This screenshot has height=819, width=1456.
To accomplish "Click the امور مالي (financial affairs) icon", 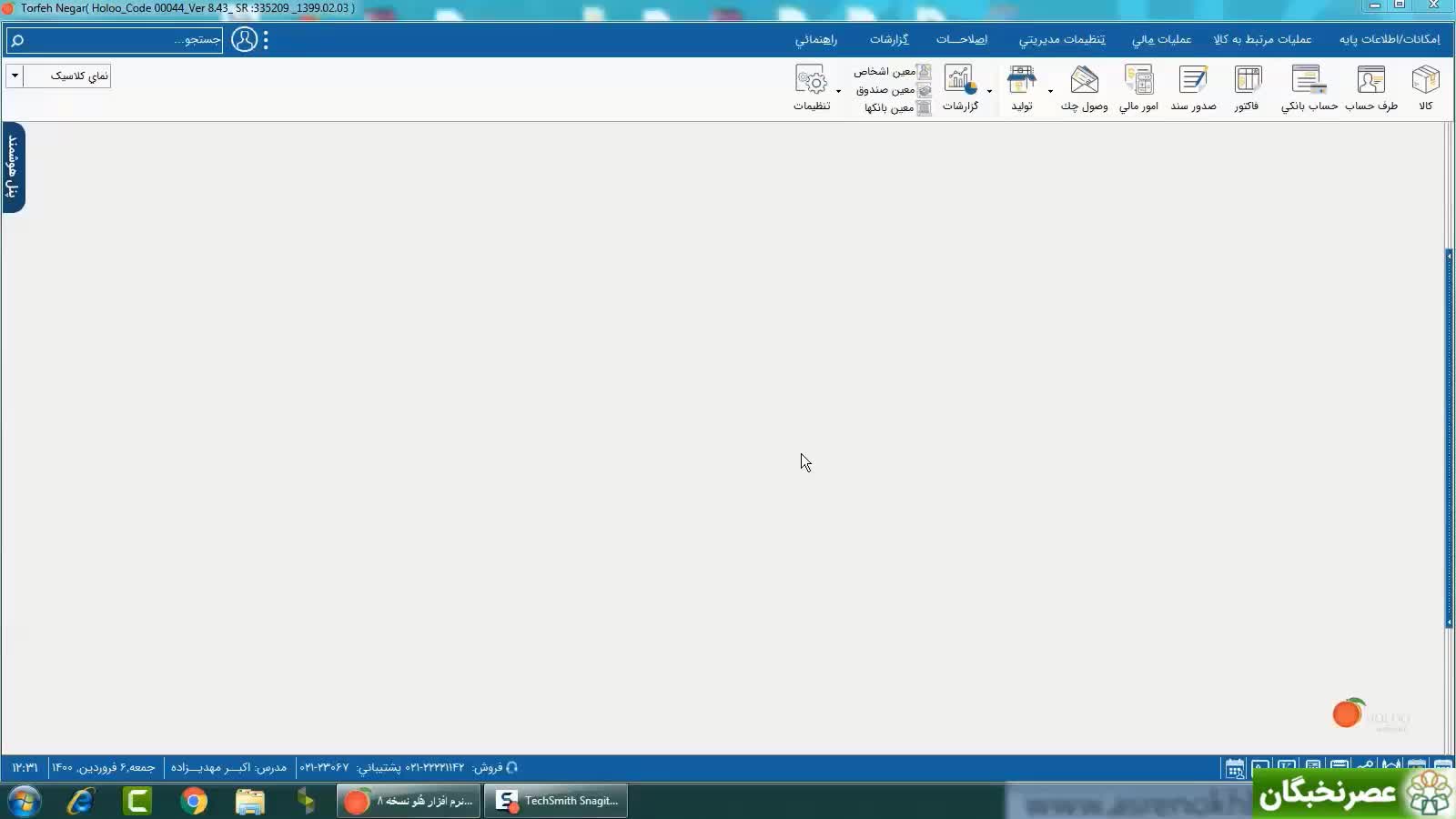I will coord(1138,87).
